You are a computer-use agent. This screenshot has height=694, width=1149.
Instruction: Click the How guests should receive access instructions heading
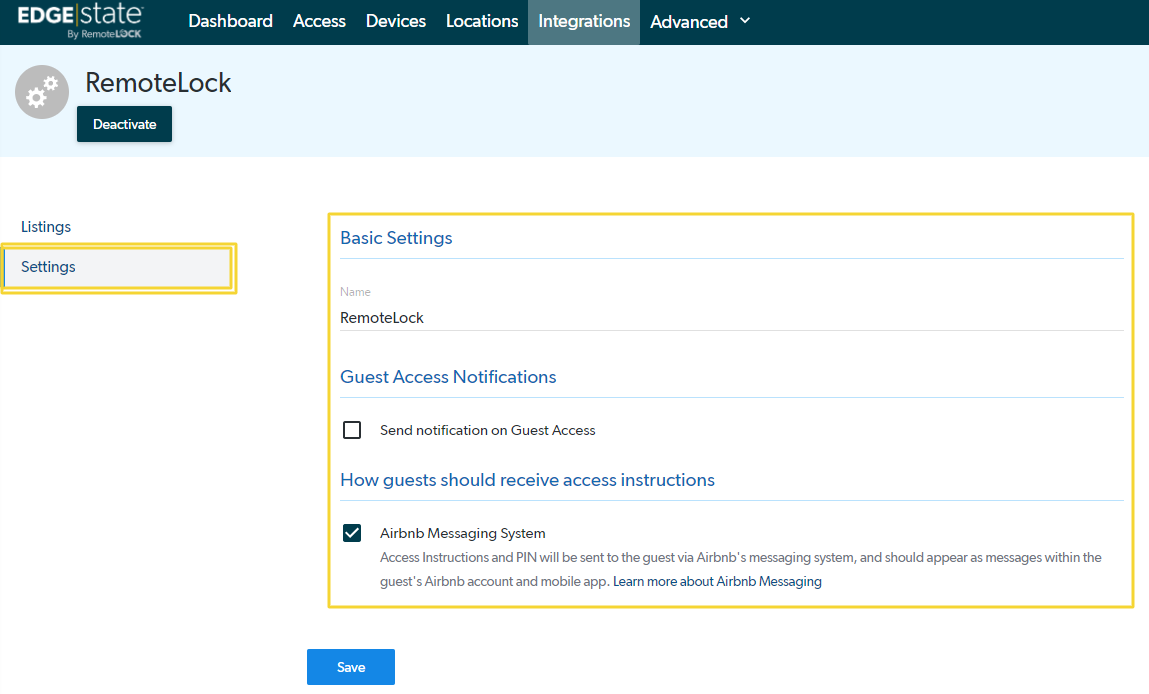coord(527,480)
